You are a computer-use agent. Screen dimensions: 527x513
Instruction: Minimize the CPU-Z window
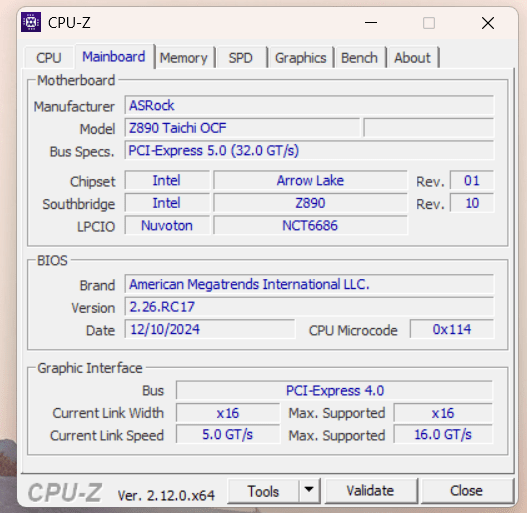pyautogui.click(x=371, y=23)
